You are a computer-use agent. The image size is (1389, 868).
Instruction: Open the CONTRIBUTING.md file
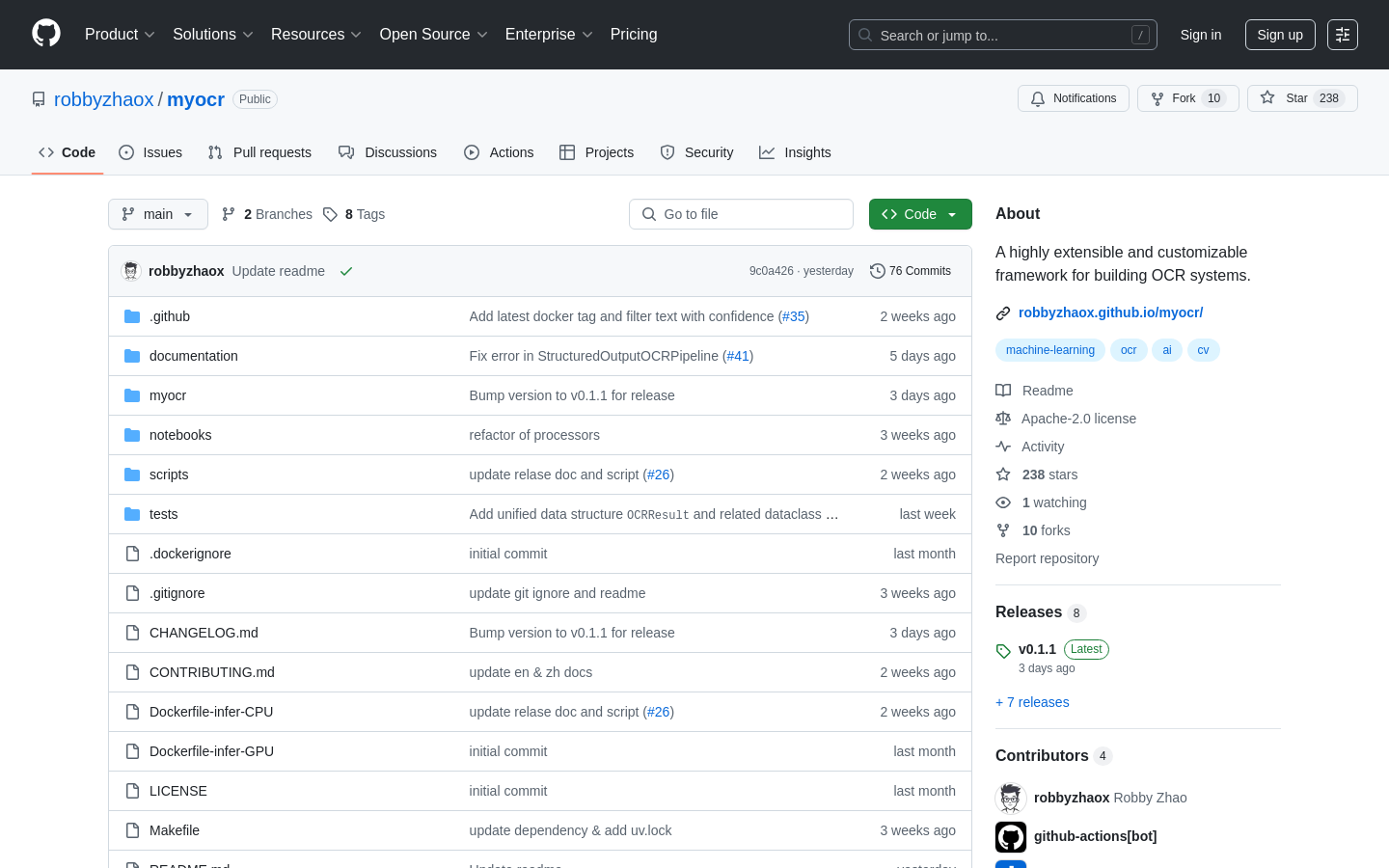pyautogui.click(x=212, y=672)
